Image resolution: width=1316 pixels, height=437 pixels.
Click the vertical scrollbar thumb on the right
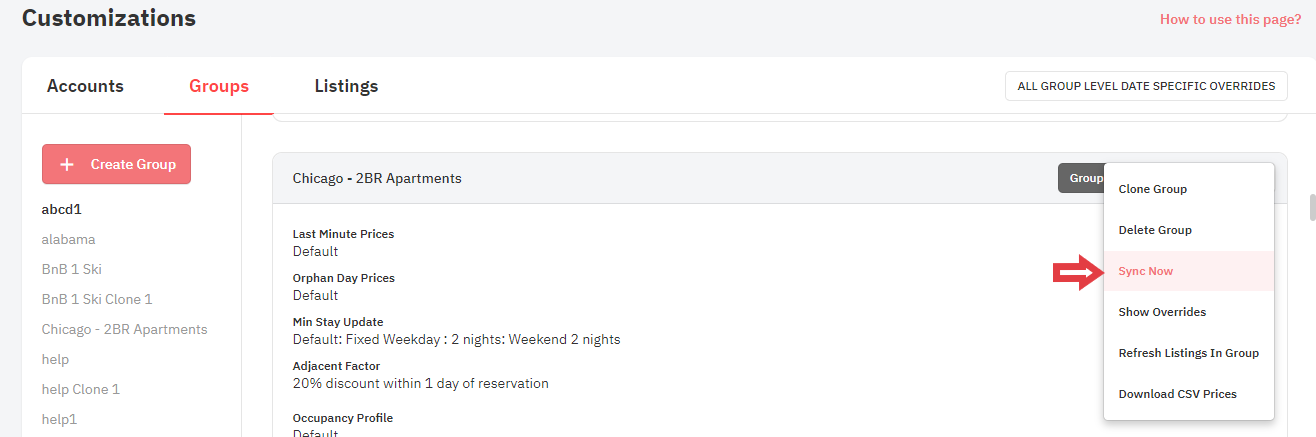[1312, 206]
